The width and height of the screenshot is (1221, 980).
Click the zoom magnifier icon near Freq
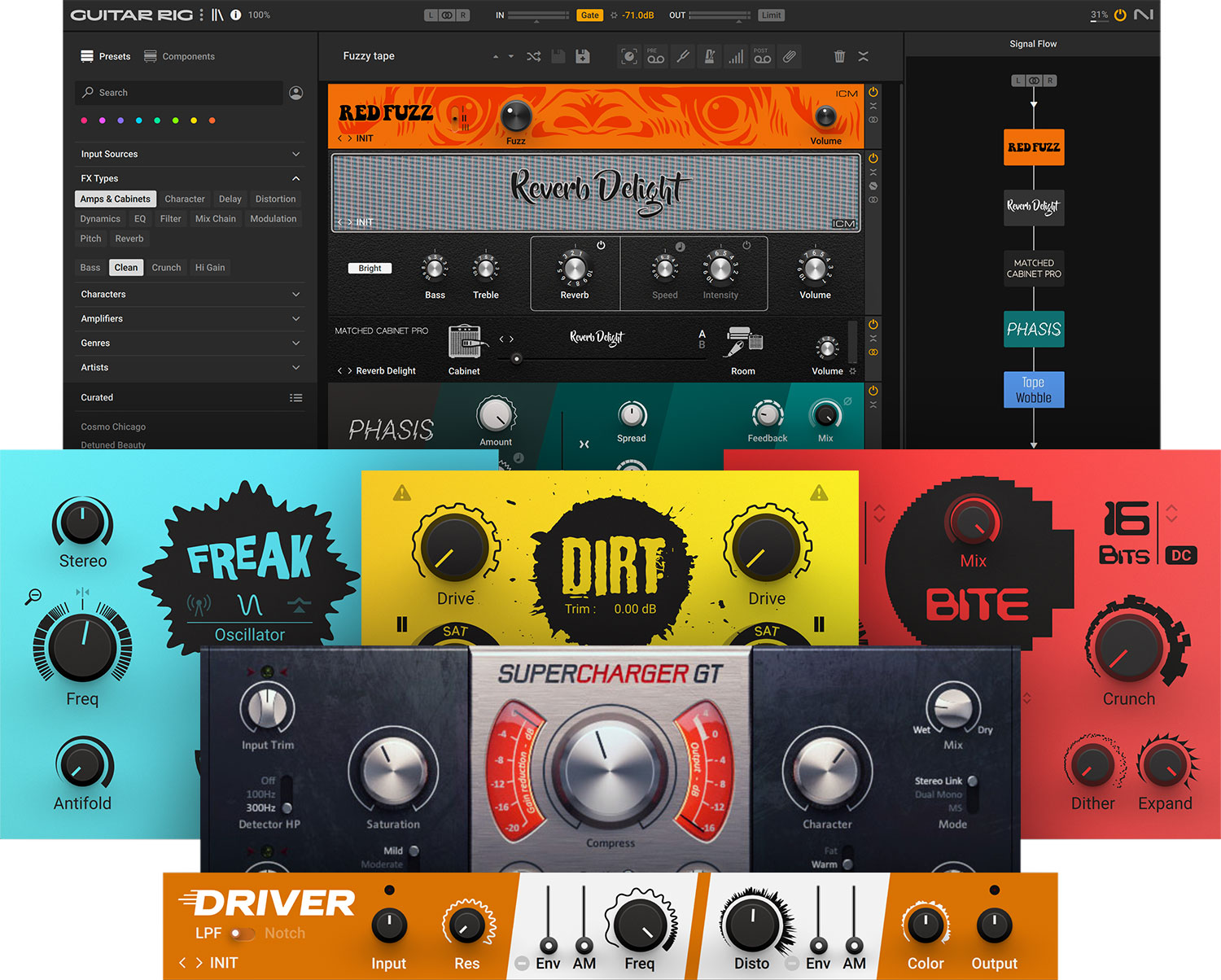tap(33, 597)
